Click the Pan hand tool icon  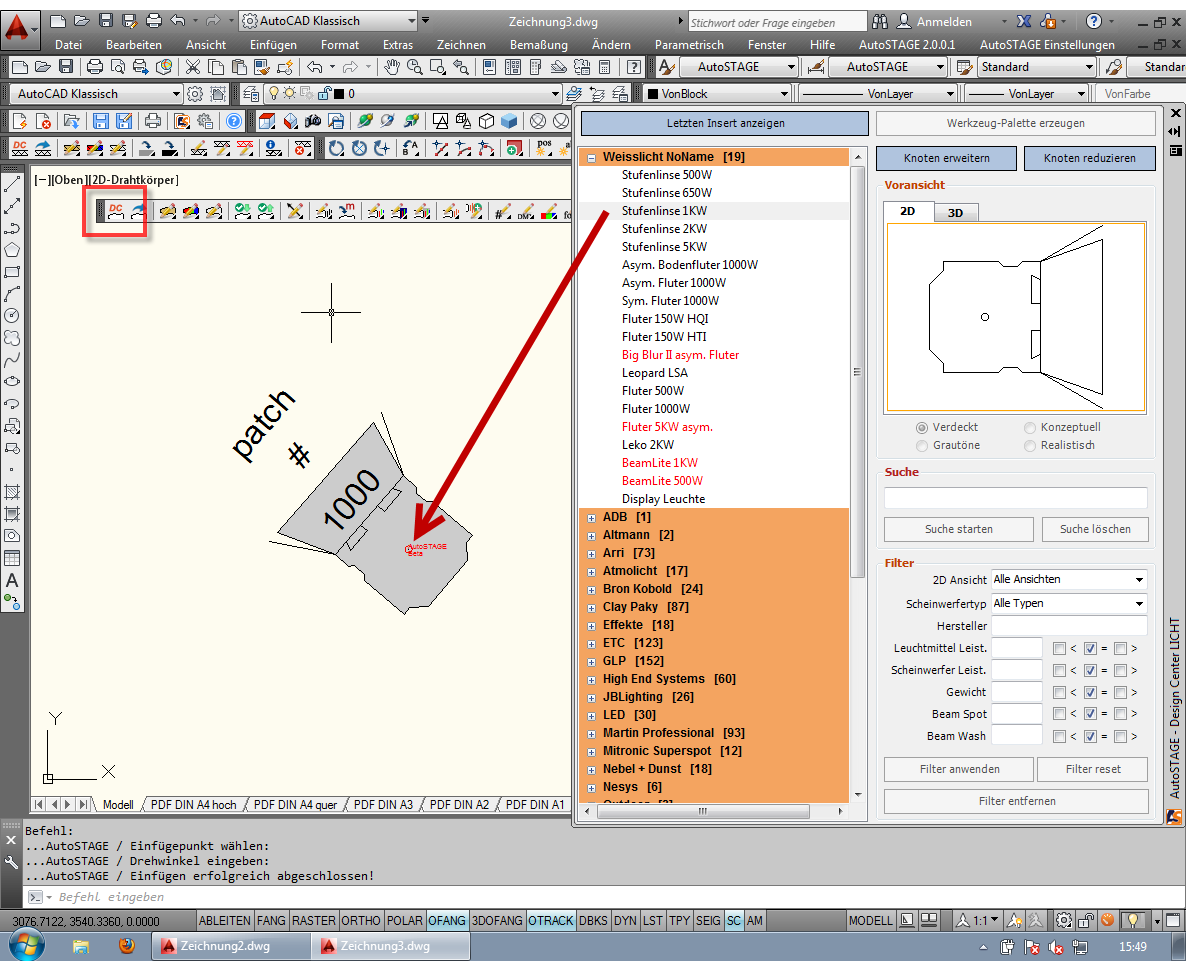392,67
